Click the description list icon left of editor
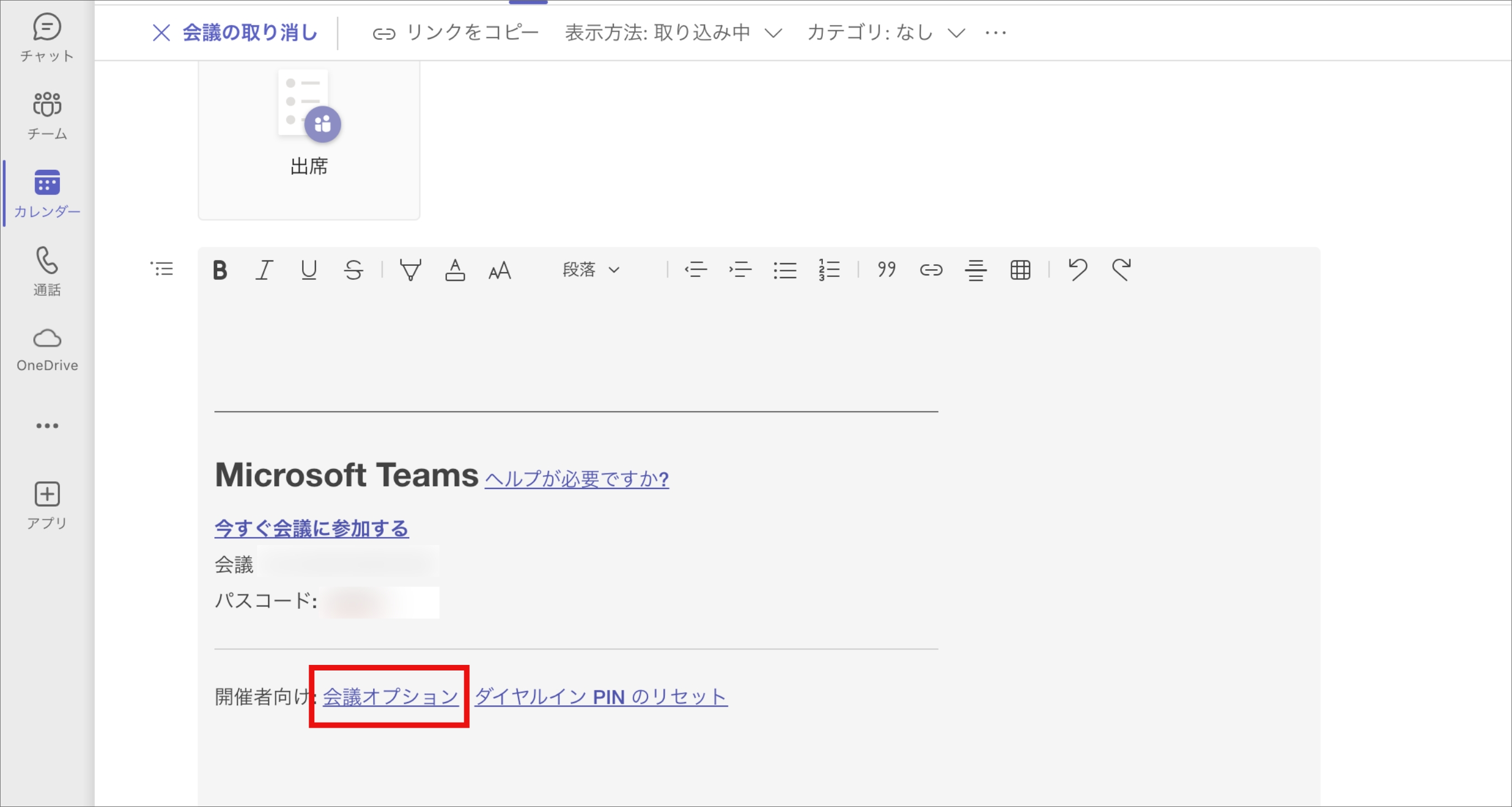Image resolution: width=1512 pixels, height=807 pixels. pos(162,269)
